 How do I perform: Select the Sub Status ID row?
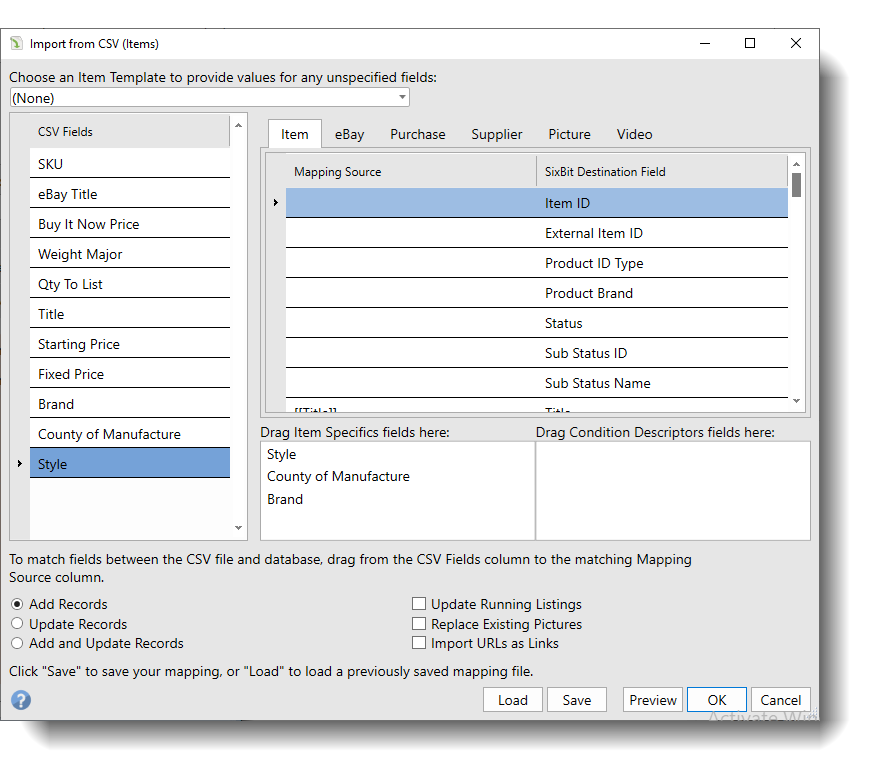pyautogui.click(x=537, y=352)
